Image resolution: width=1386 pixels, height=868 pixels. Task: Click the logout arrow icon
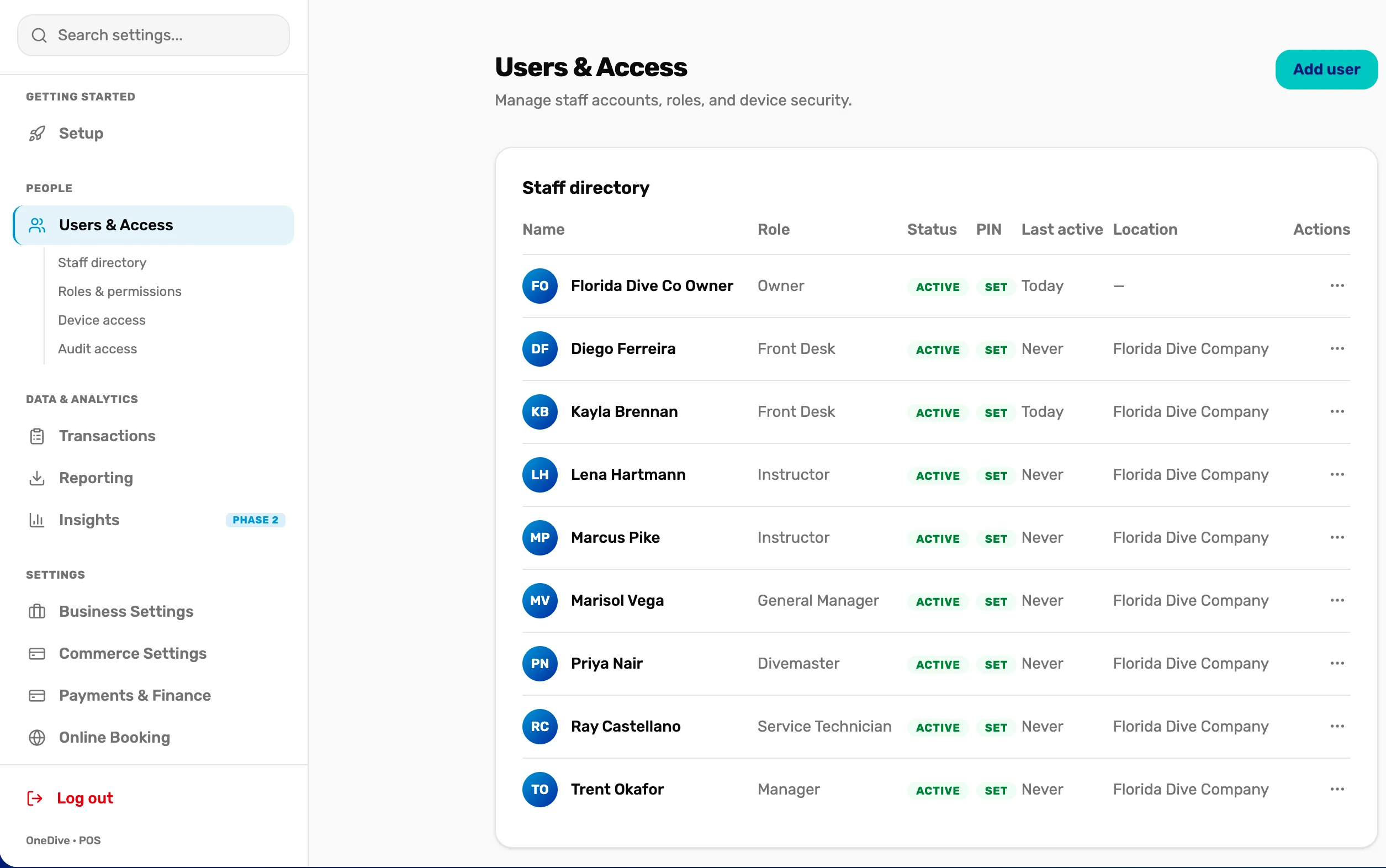pos(35,798)
